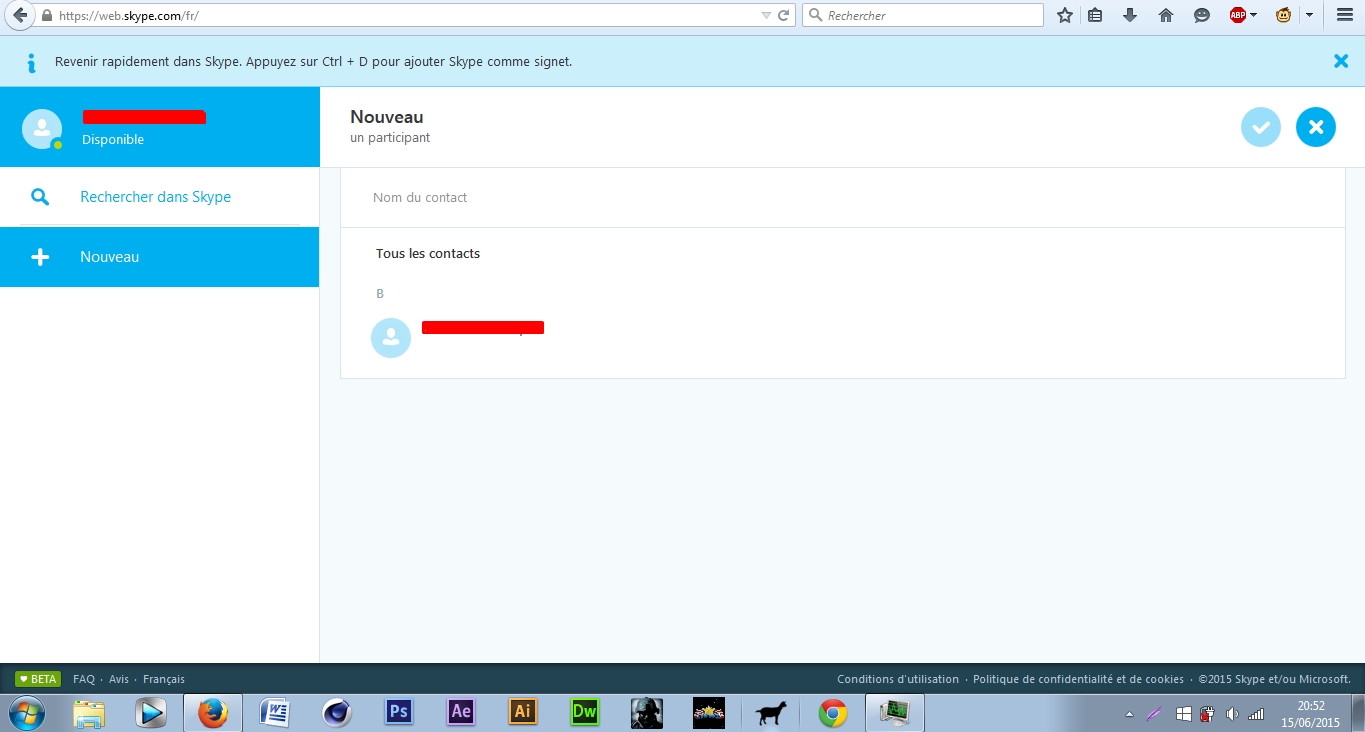Click the BETA badge in the footer

(x=38, y=679)
